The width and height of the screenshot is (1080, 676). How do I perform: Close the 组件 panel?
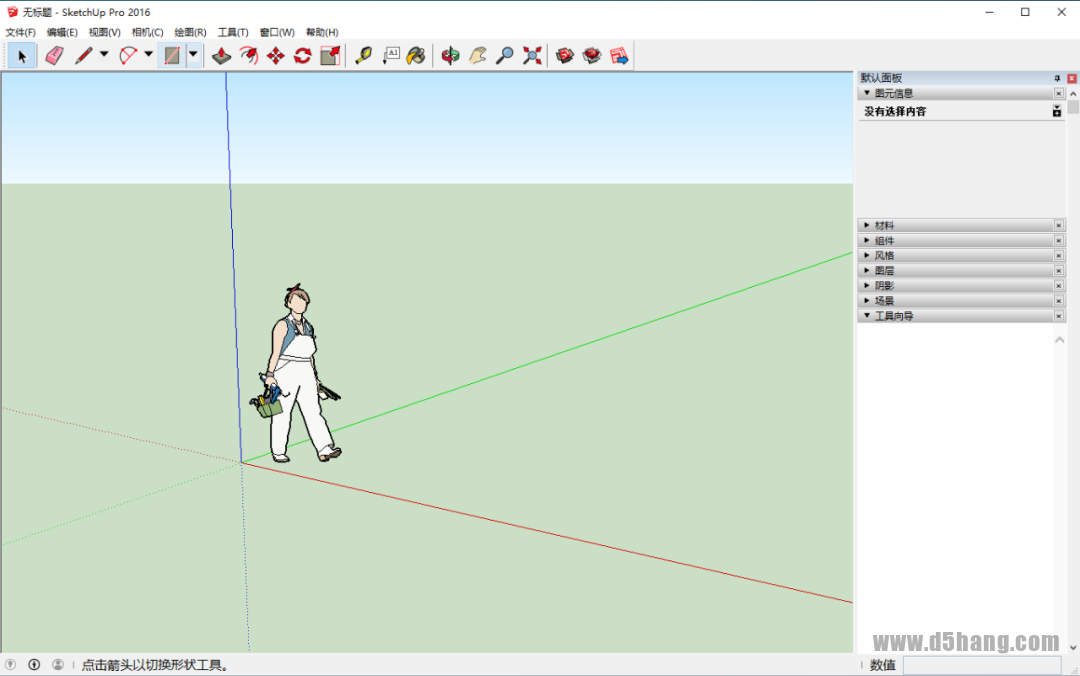click(x=1059, y=240)
